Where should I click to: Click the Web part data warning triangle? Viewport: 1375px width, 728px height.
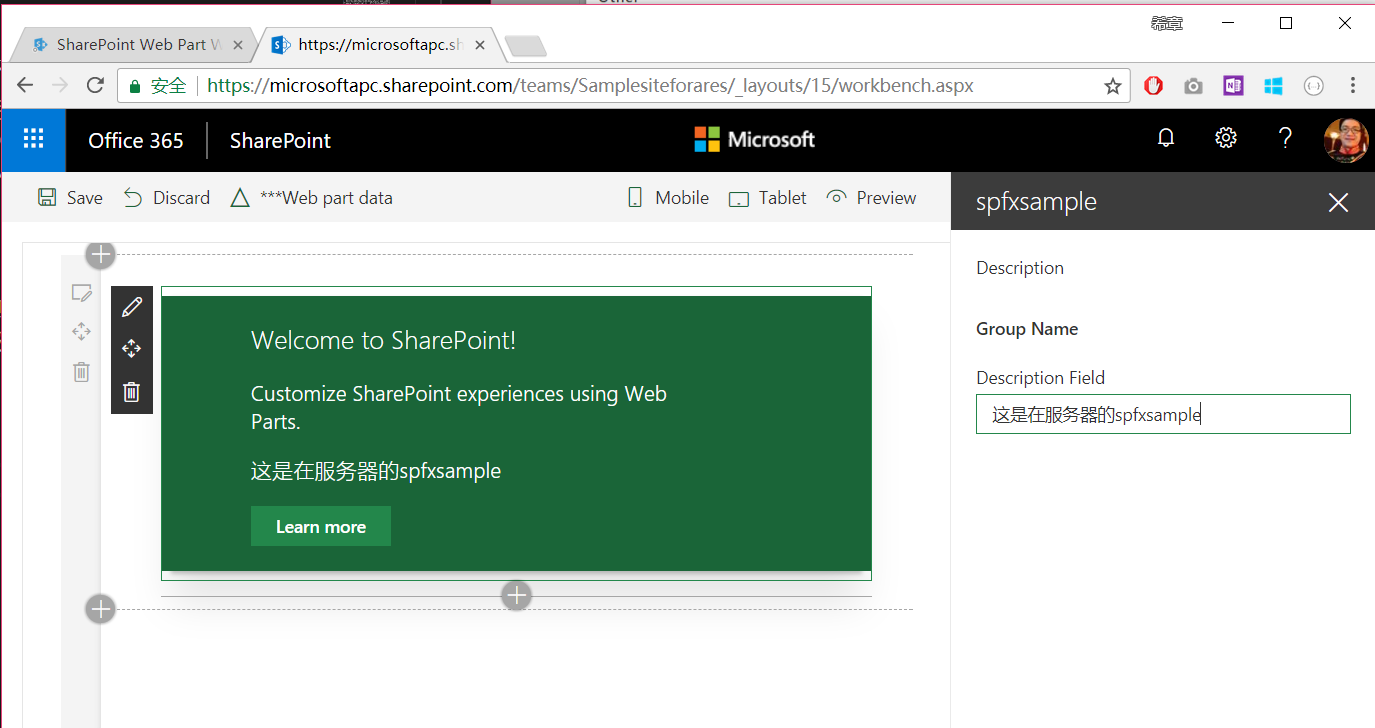239,197
